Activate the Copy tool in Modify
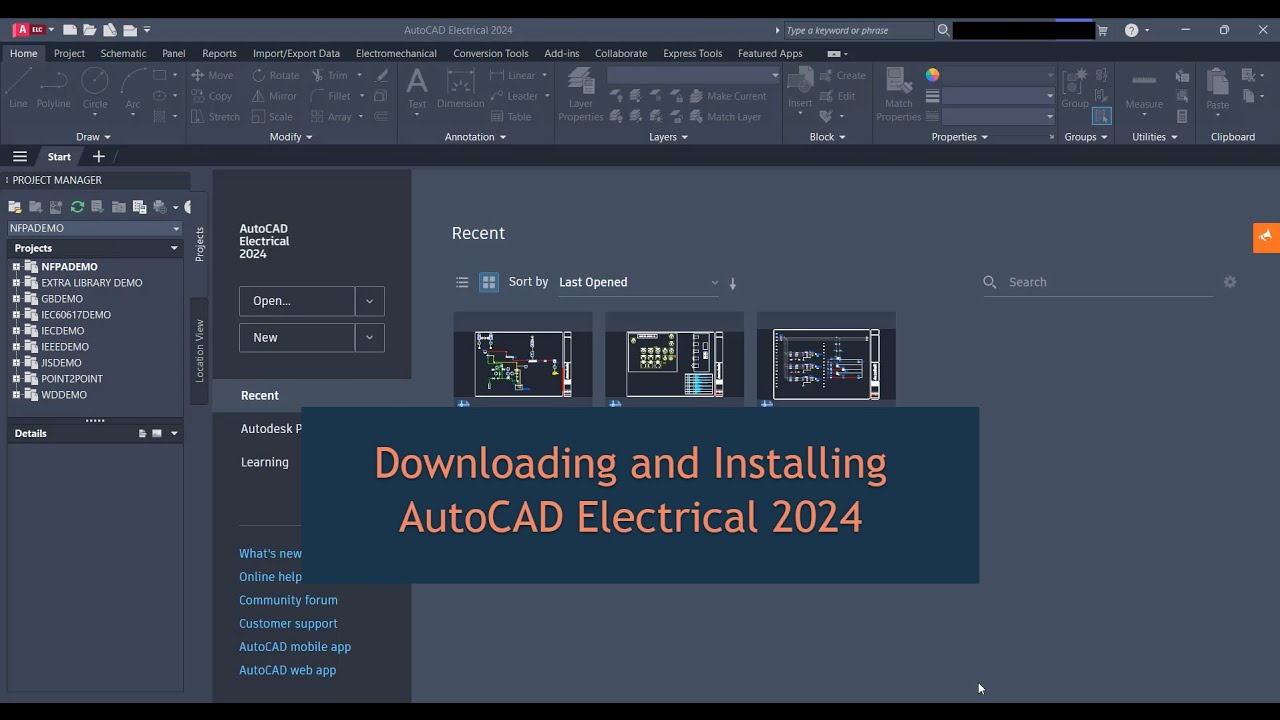Image resolution: width=1280 pixels, height=720 pixels. 212,96
